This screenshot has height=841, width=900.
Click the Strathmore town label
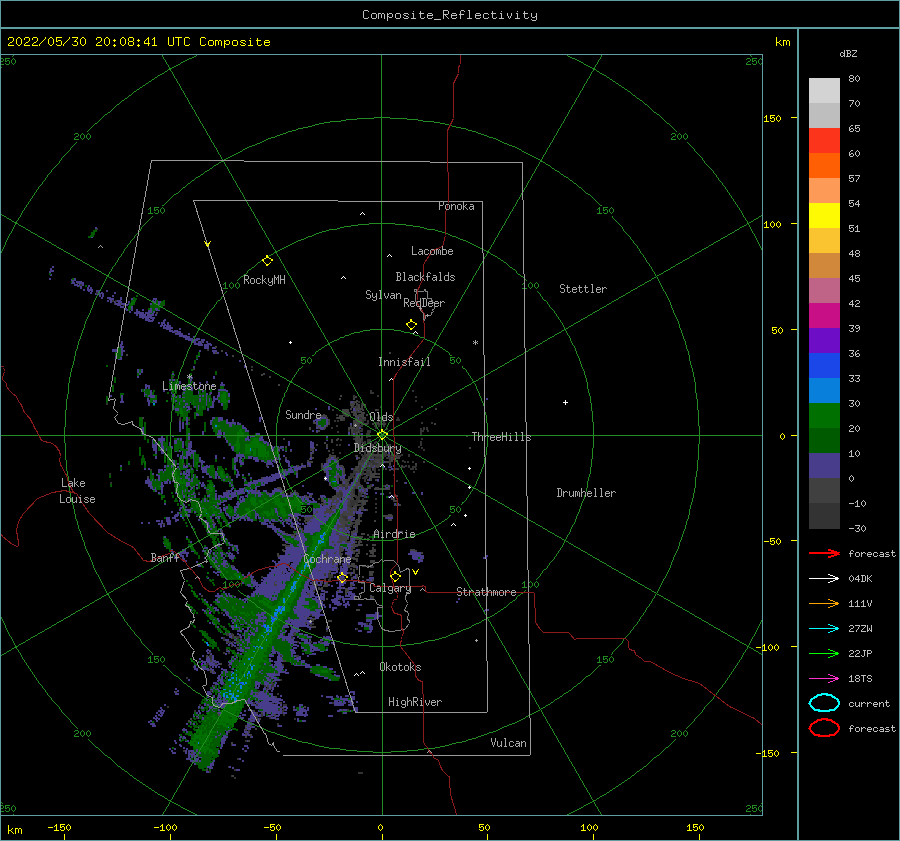point(486,592)
